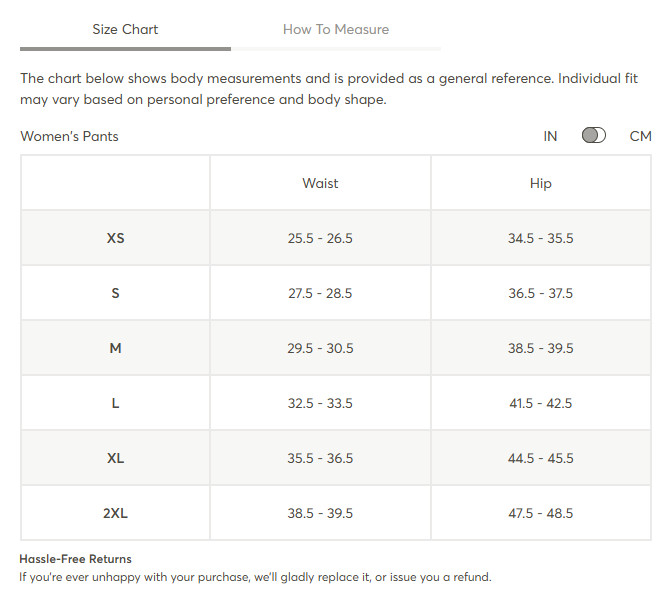Select the Size Chart tab

[125, 29]
